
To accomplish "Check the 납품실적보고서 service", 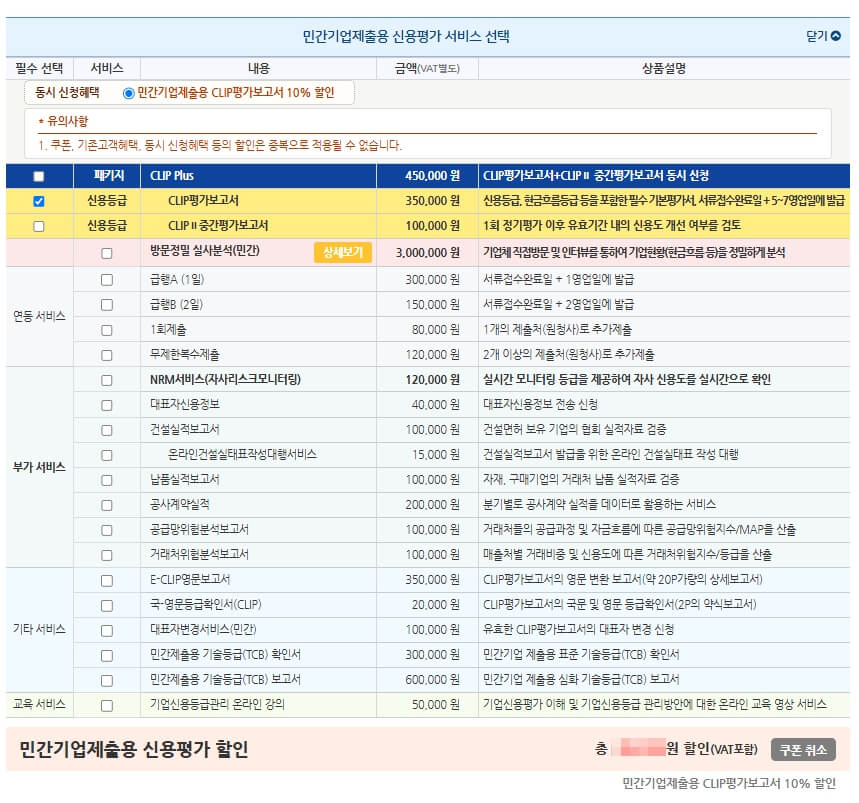I will pyautogui.click(x=106, y=480).
